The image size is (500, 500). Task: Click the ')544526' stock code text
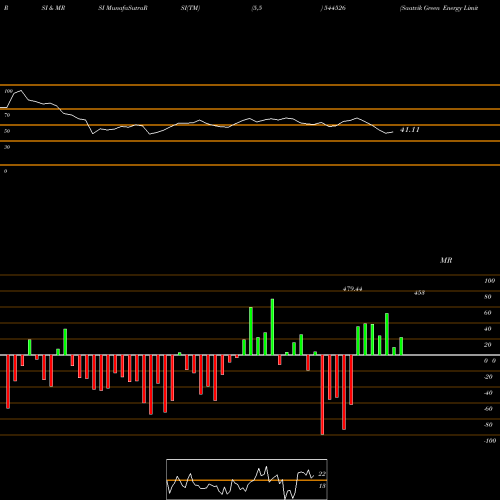pos(333,8)
